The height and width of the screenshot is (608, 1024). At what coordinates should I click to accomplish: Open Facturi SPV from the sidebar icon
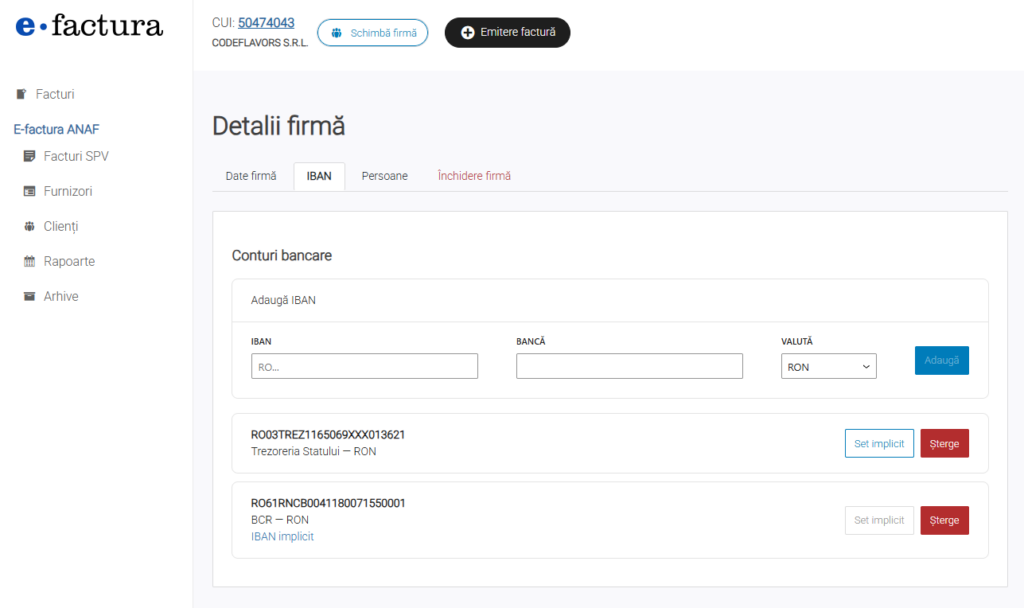coord(29,156)
